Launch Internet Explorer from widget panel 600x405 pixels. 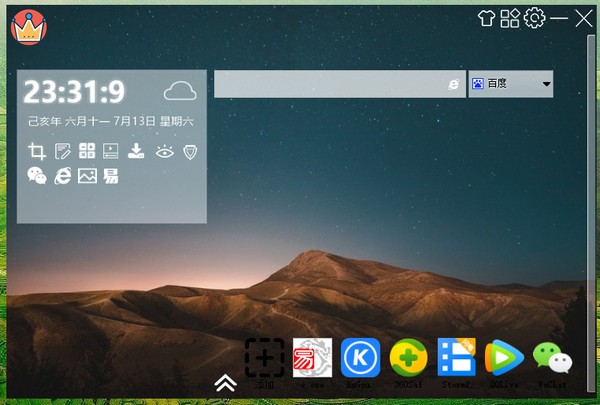pyautogui.click(x=62, y=176)
